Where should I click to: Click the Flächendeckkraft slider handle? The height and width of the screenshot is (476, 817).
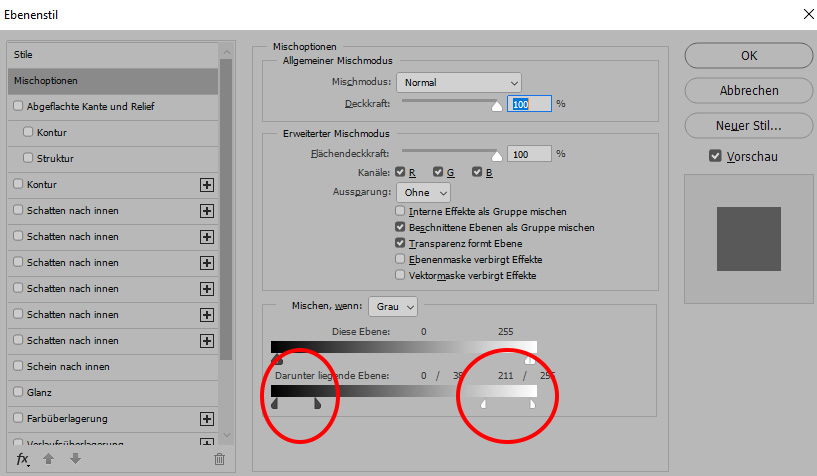click(497, 155)
